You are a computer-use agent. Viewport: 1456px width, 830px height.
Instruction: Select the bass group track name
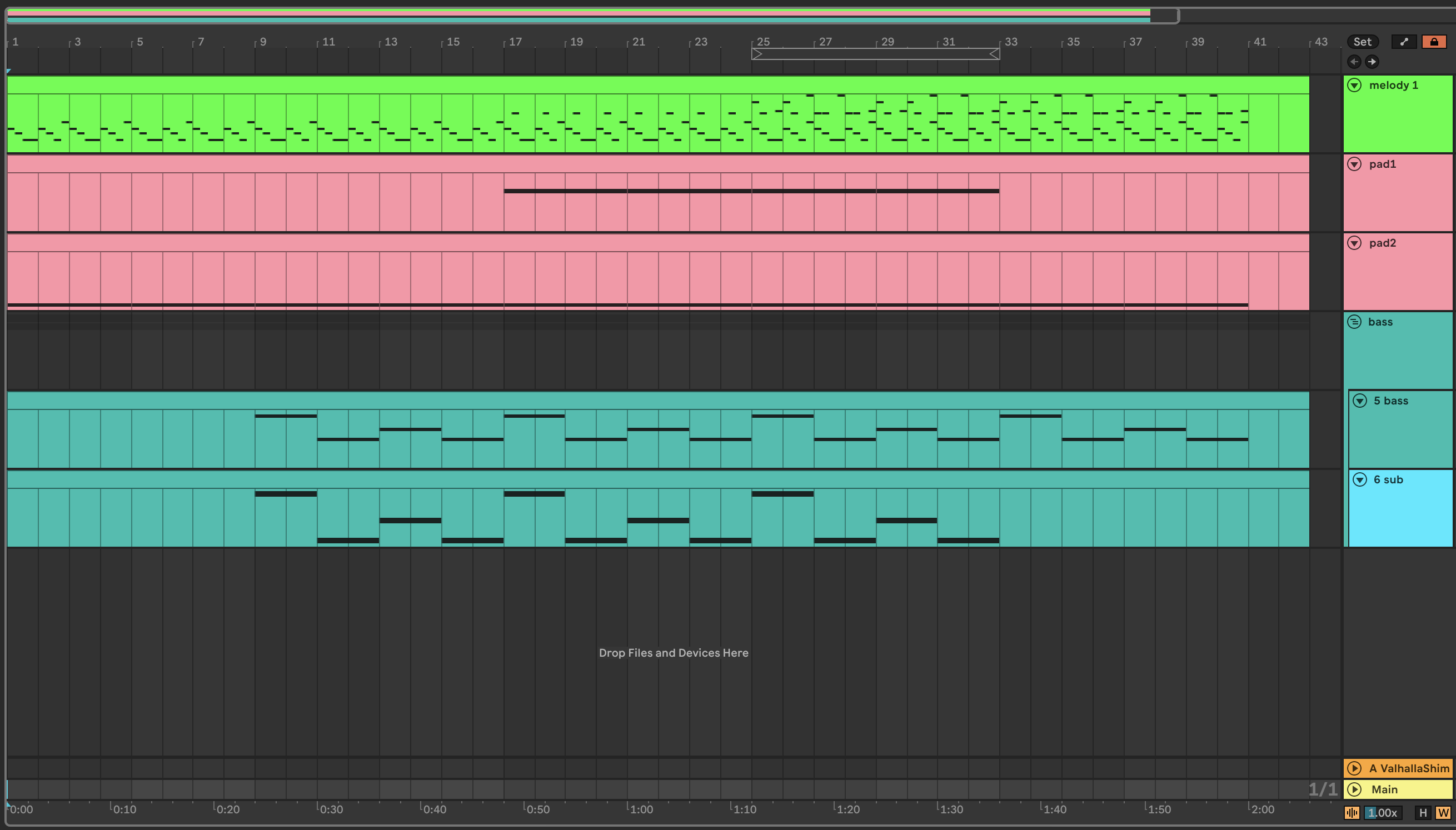pos(1380,322)
